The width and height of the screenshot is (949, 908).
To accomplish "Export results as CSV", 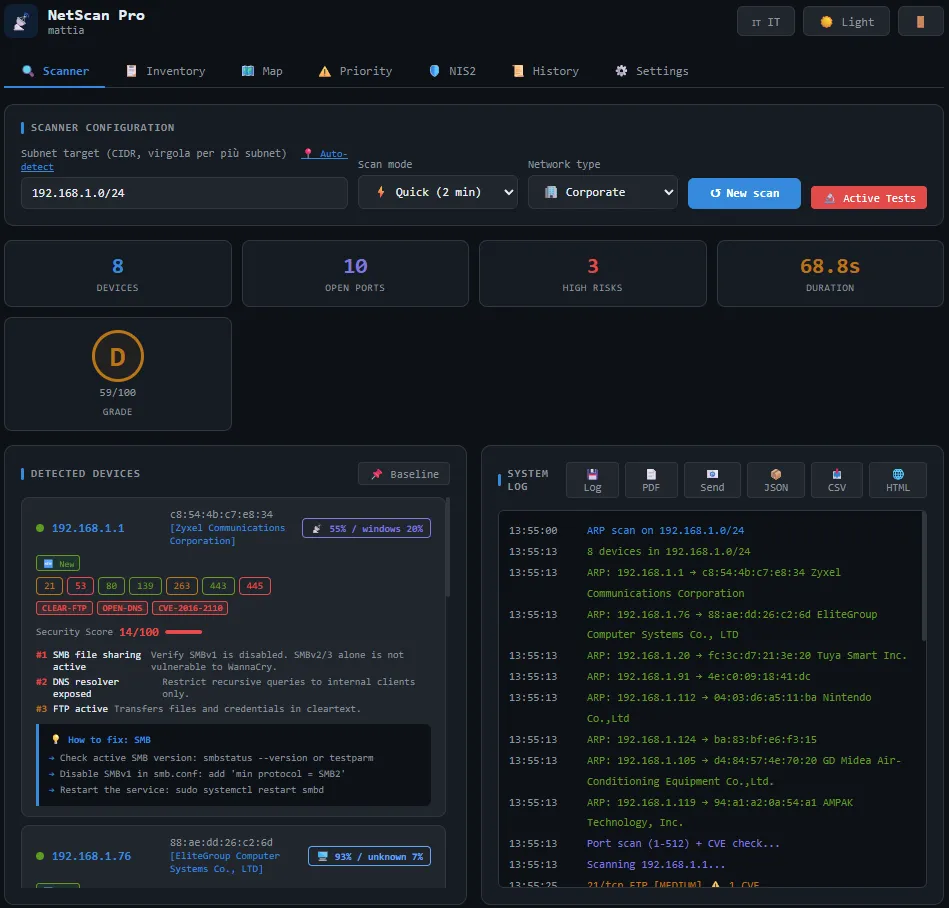I will (836, 480).
